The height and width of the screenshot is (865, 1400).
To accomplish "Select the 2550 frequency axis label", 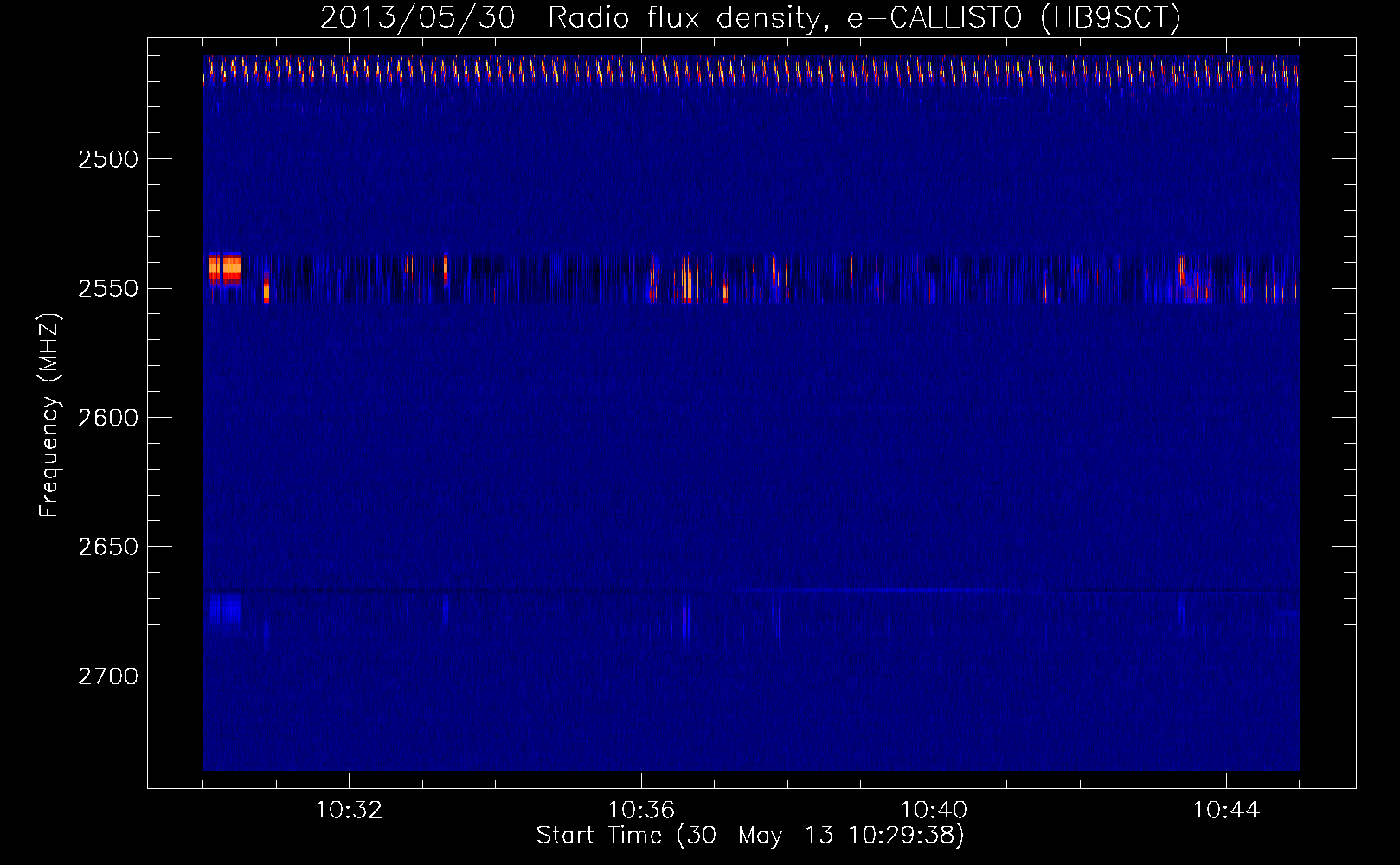I will (108, 288).
